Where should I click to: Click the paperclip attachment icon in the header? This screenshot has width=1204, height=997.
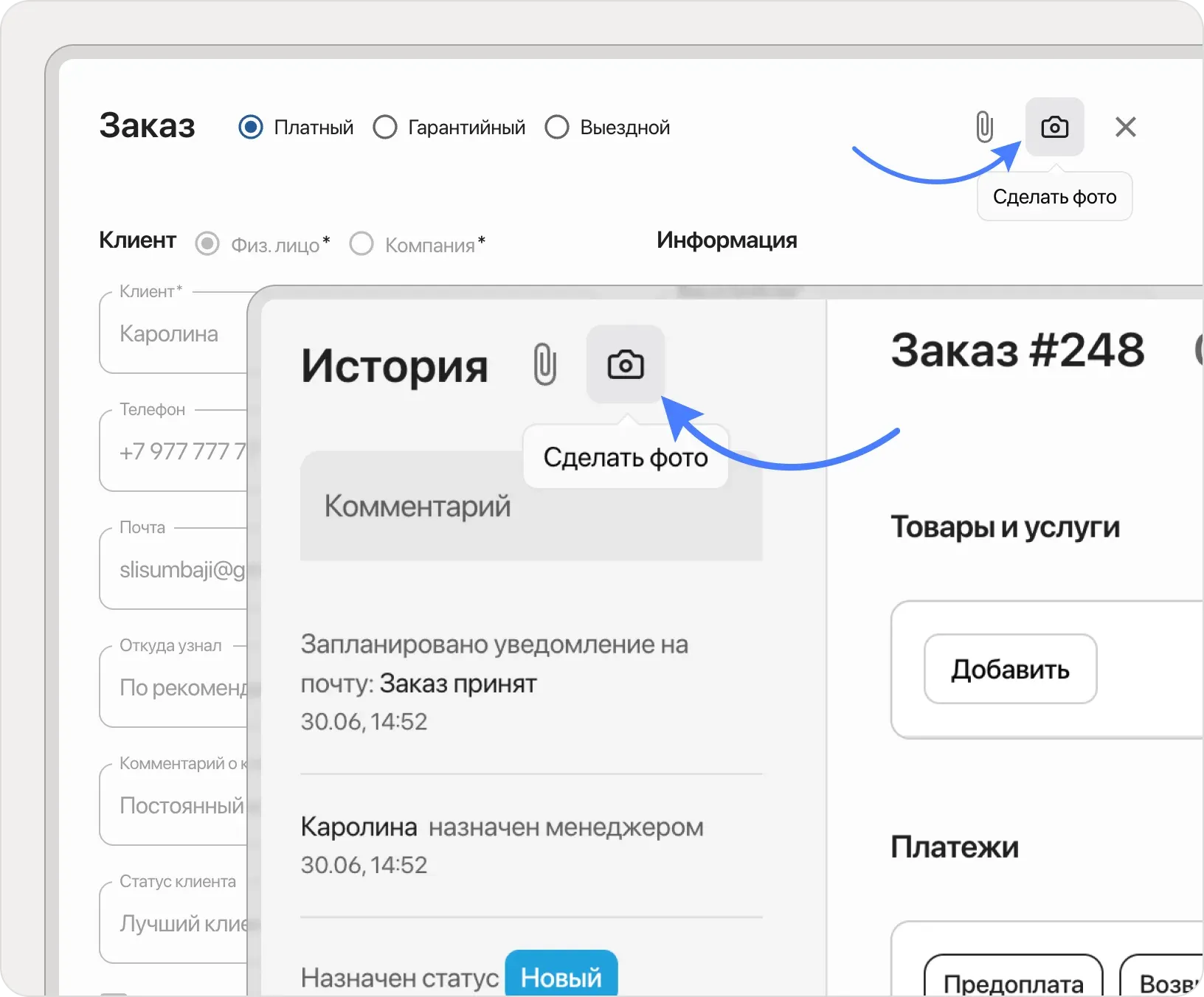pos(984,127)
